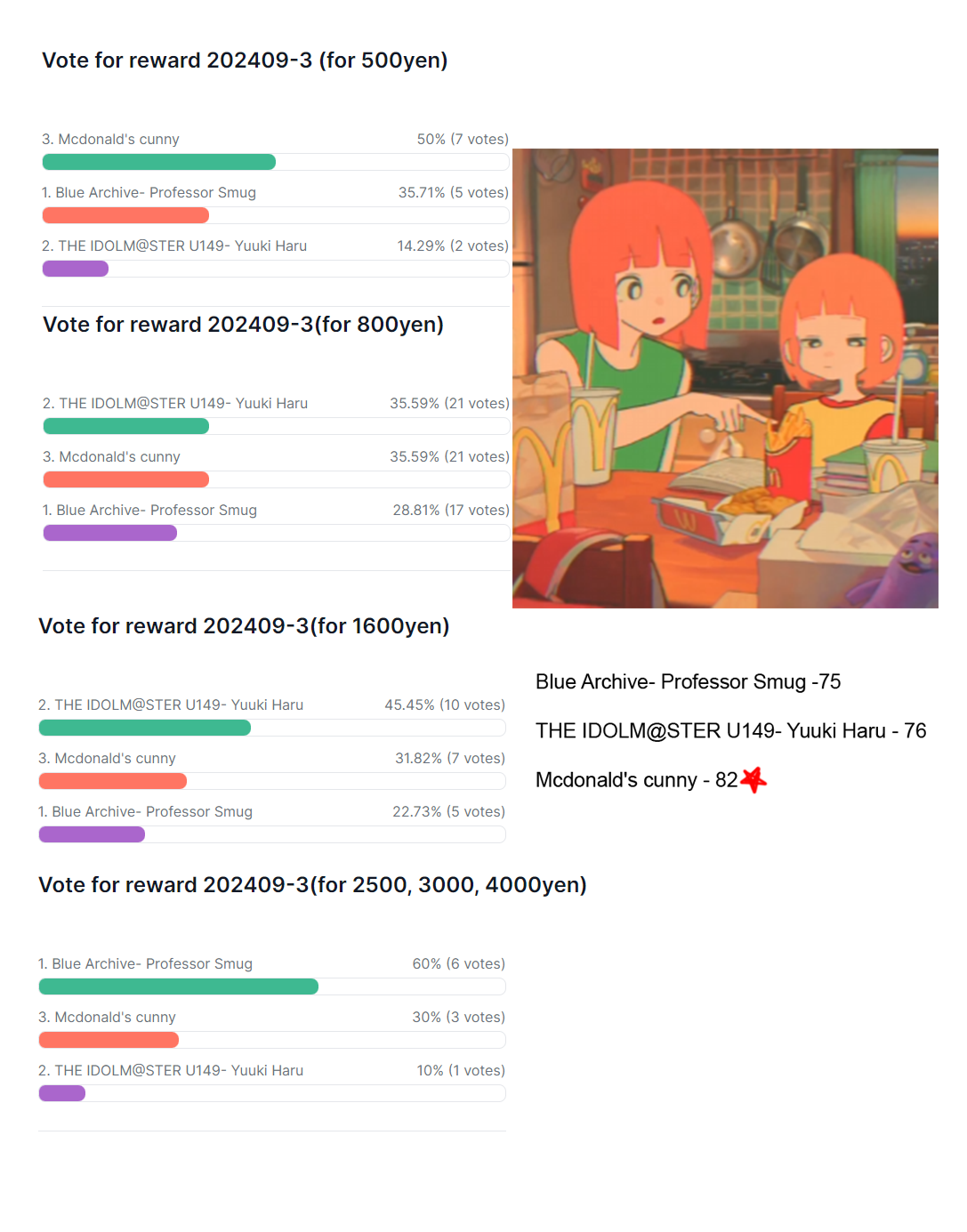Click green Mcdonald's bar in 500yen poll
The height and width of the screenshot is (1232, 967).
[159, 162]
